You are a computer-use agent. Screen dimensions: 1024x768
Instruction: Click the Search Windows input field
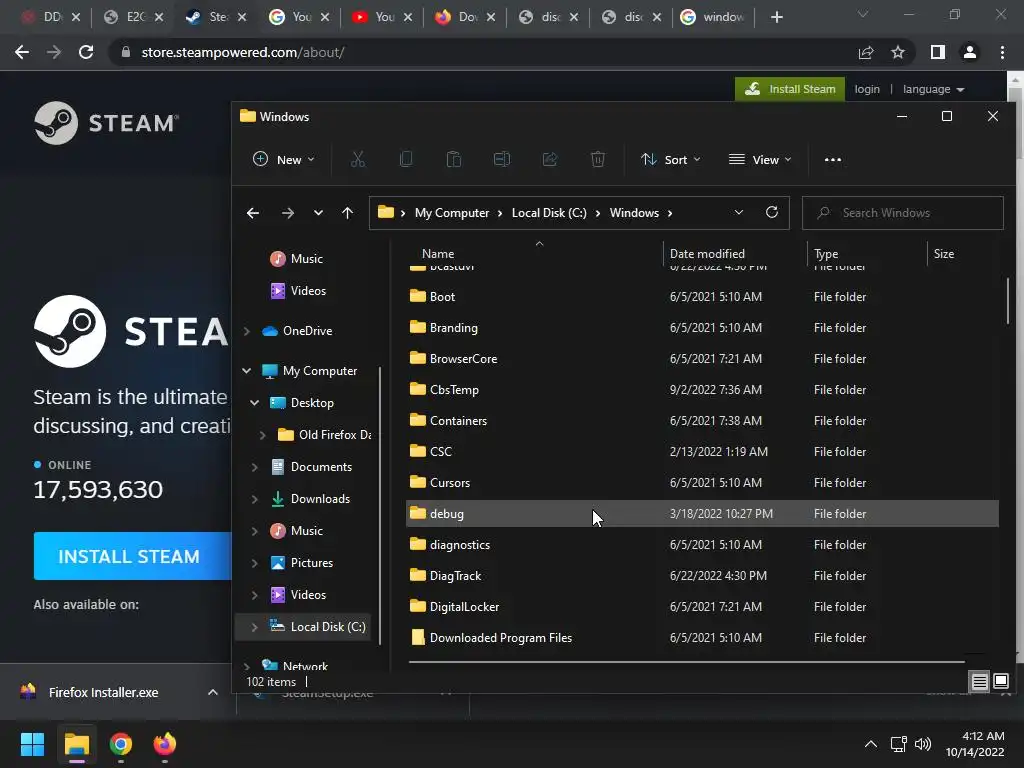(x=903, y=213)
